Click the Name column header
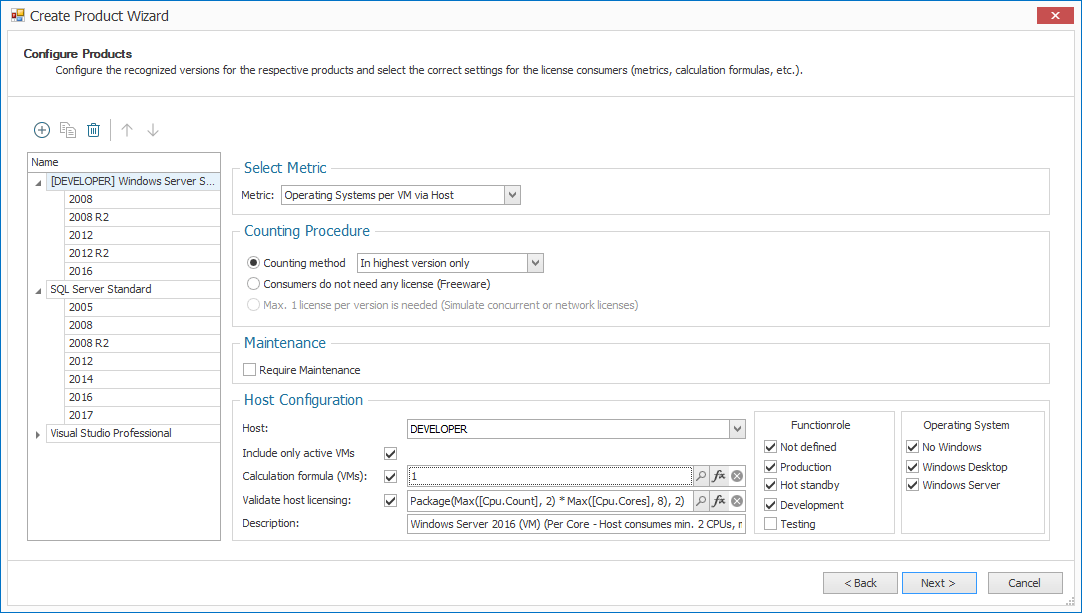The width and height of the screenshot is (1082, 613). tap(124, 162)
